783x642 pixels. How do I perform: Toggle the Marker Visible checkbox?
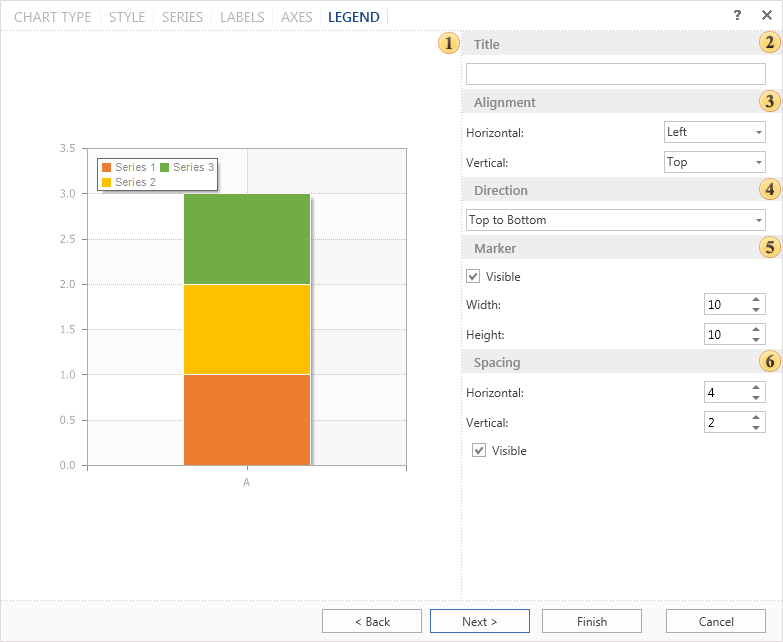473,277
